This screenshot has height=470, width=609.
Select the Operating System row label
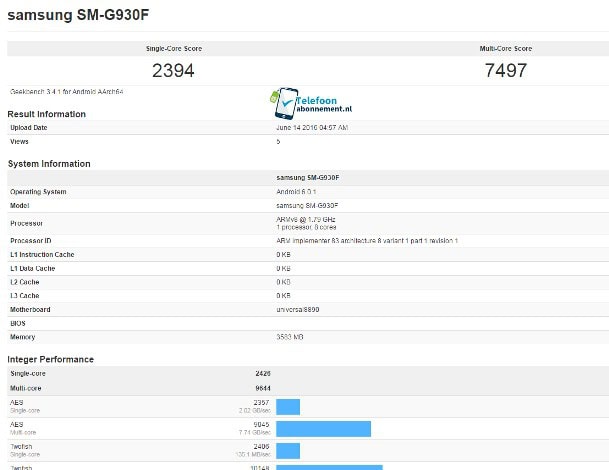(x=38, y=191)
